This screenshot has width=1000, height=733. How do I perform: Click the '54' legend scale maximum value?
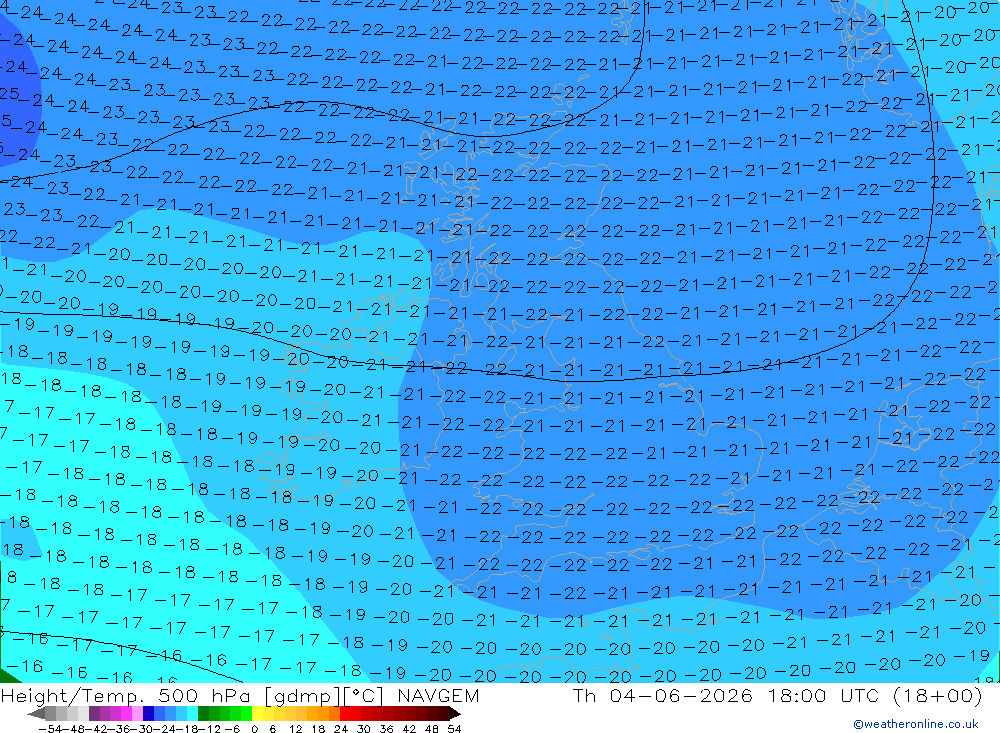tap(454, 729)
